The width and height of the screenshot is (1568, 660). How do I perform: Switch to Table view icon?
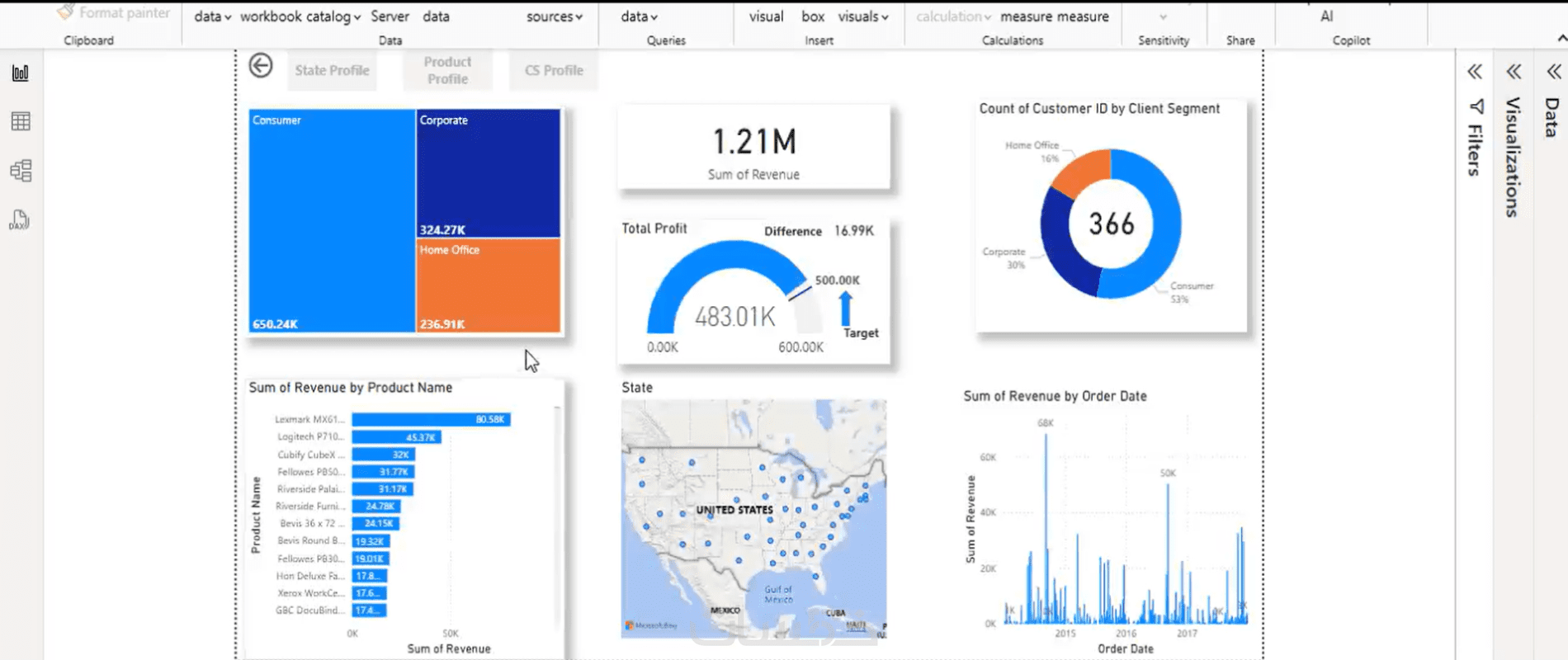tap(21, 121)
